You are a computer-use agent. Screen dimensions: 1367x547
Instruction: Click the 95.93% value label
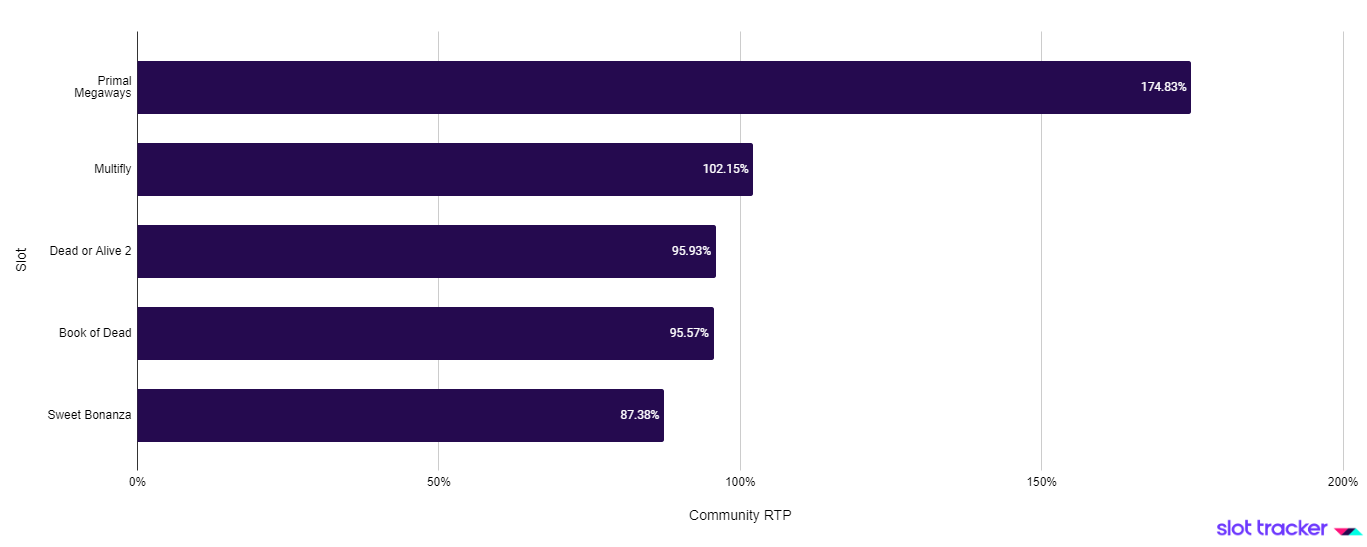tap(690, 251)
